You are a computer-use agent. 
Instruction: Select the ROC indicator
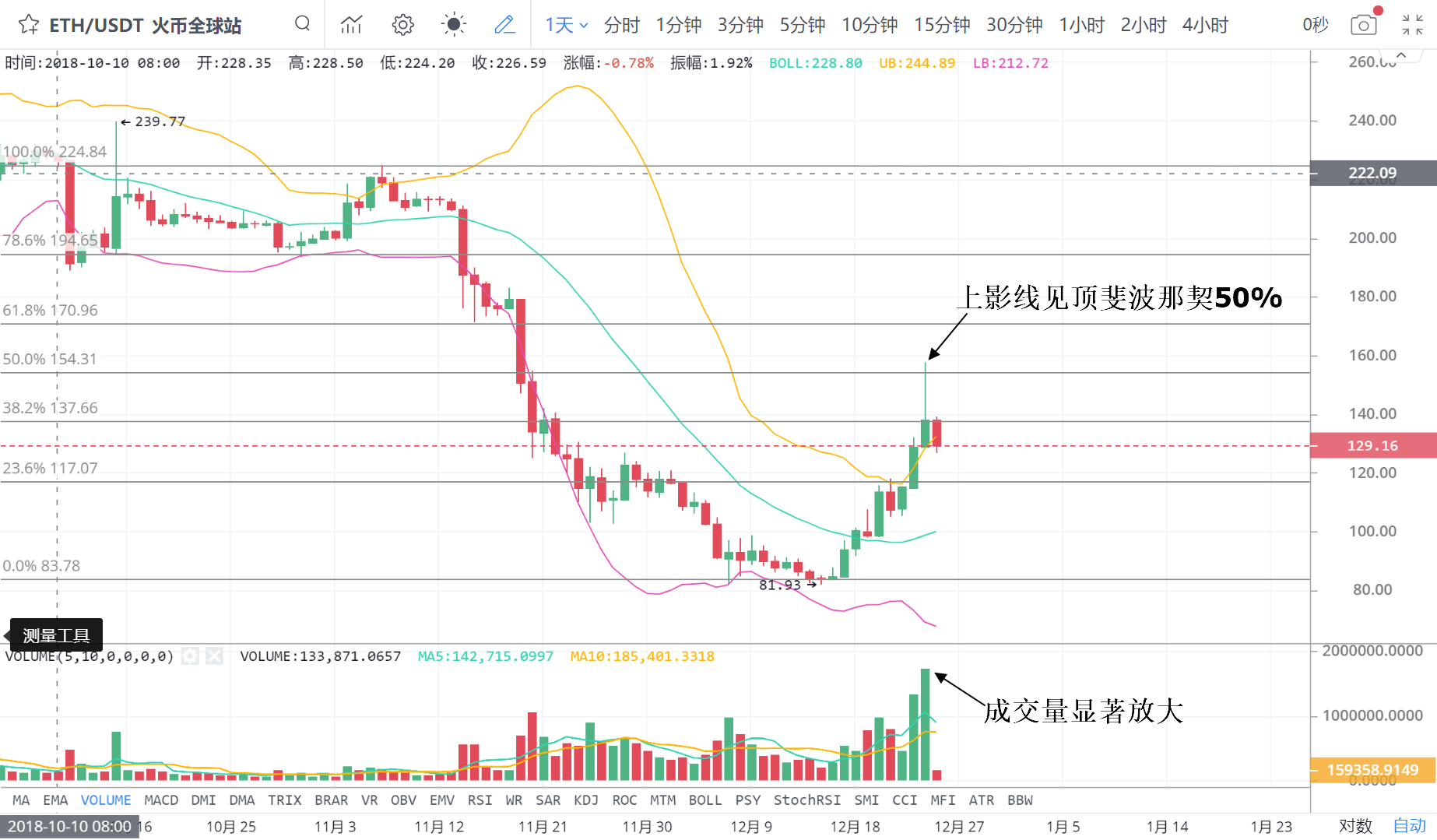(624, 800)
